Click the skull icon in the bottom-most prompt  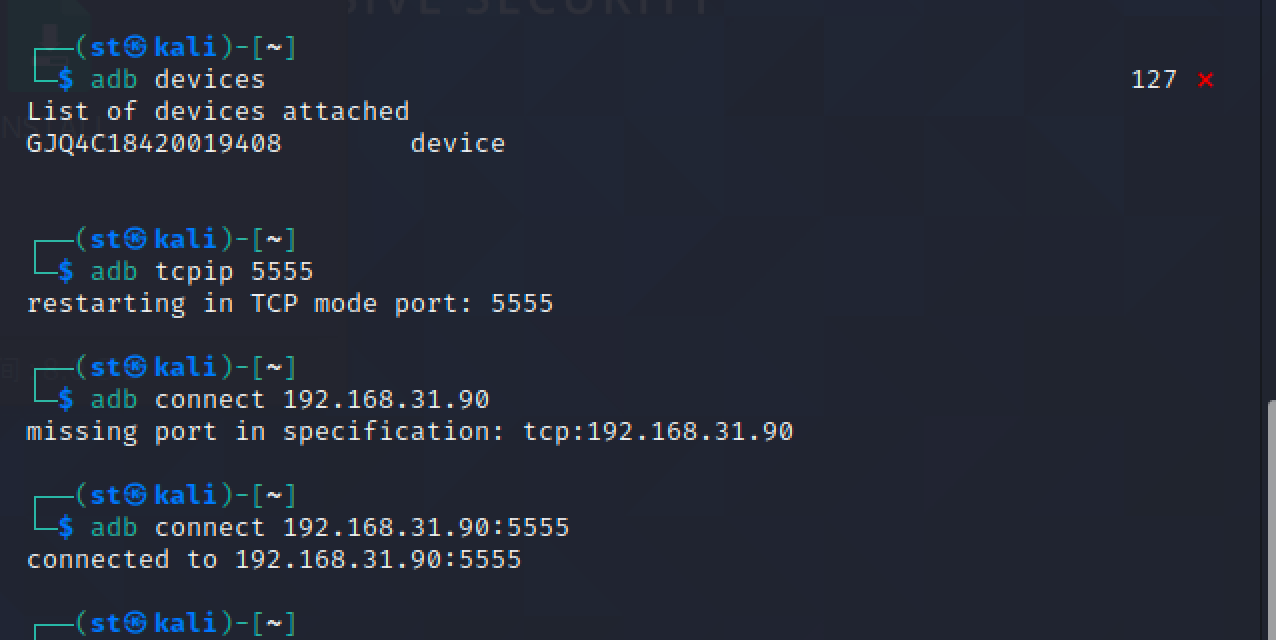pyautogui.click(x=137, y=623)
